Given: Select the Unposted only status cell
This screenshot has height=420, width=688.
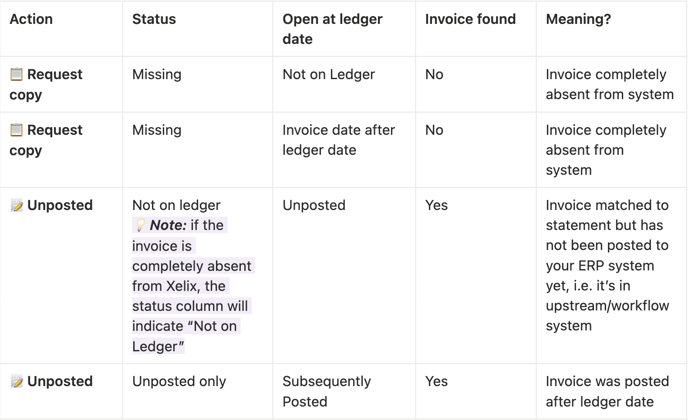Looking at the screenshot, I should tap(179, 381).
